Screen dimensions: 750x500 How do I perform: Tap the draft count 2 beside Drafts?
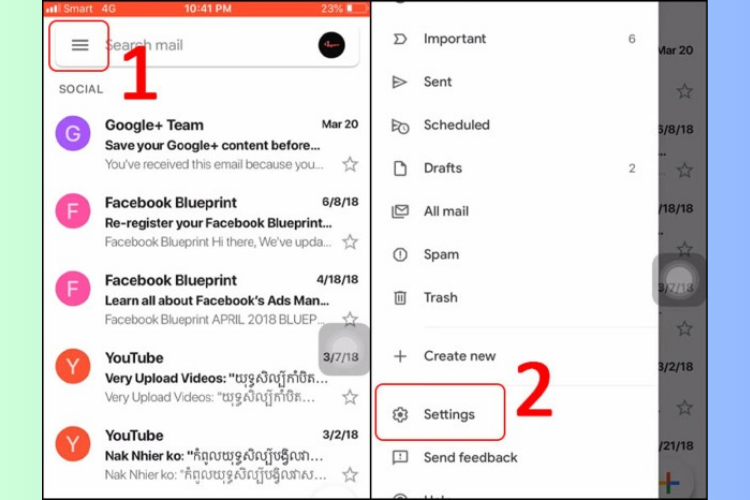coord(632,168)
